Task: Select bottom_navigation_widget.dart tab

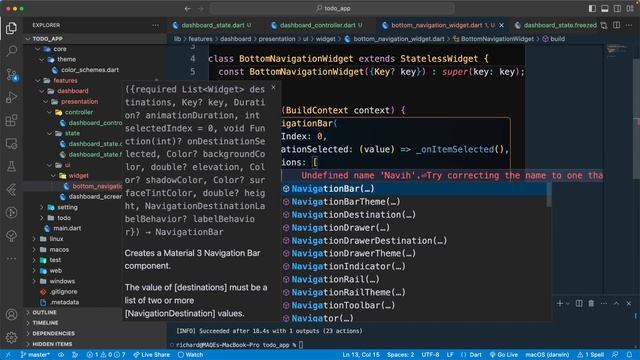Action: coord(437,25)
